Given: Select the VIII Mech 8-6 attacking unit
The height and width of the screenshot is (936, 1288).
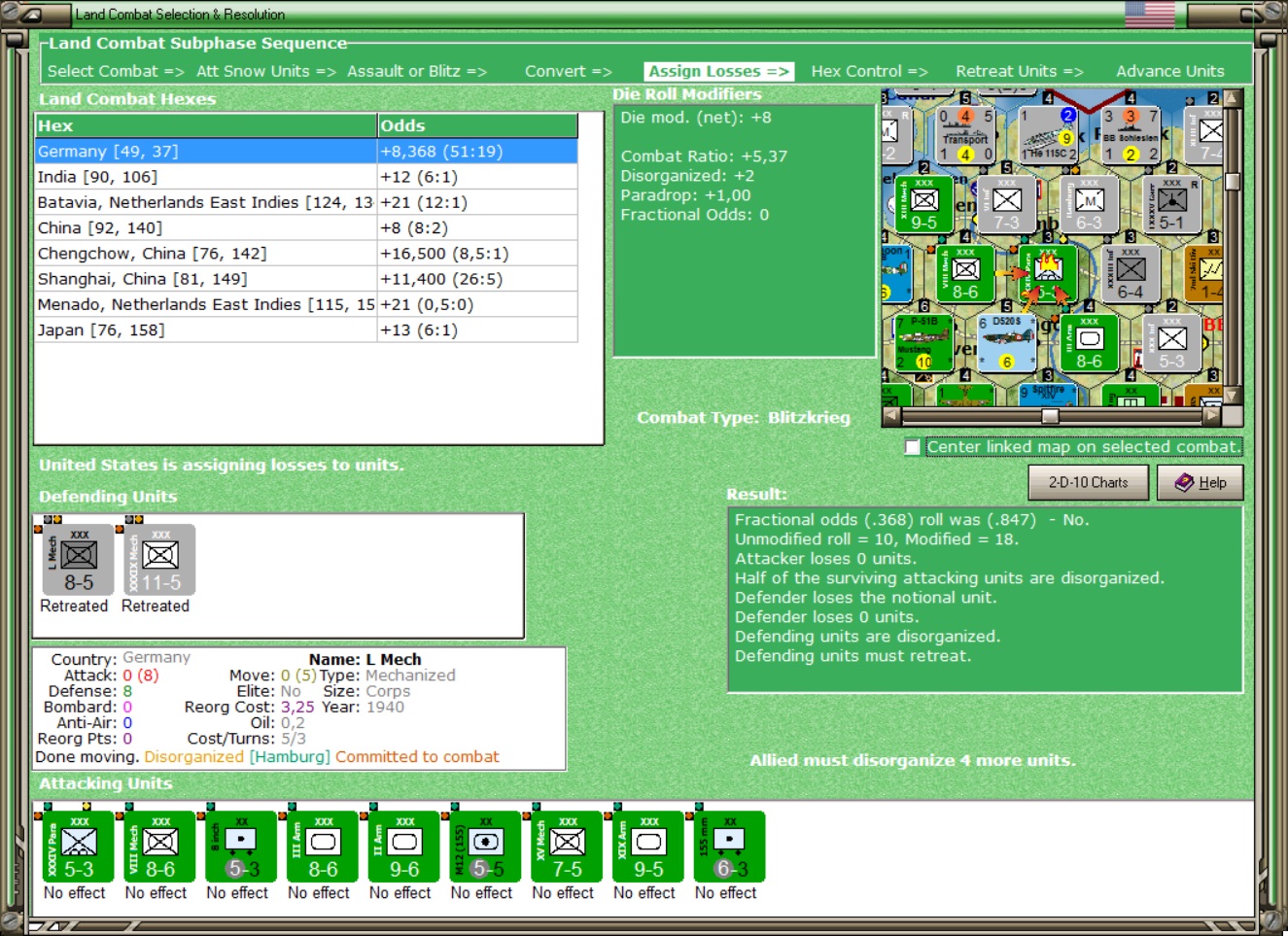Looking at the screenshot, I should point(159,847).
